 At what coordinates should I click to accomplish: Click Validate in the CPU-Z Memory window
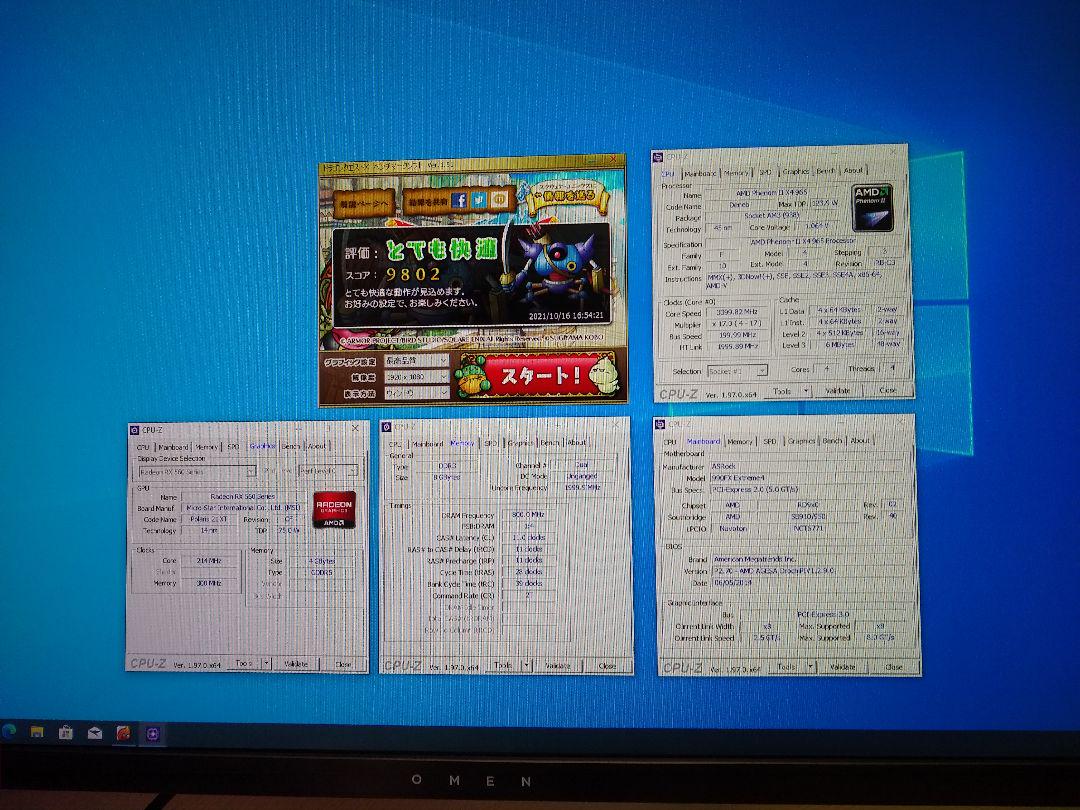click(x=558, y=665)
